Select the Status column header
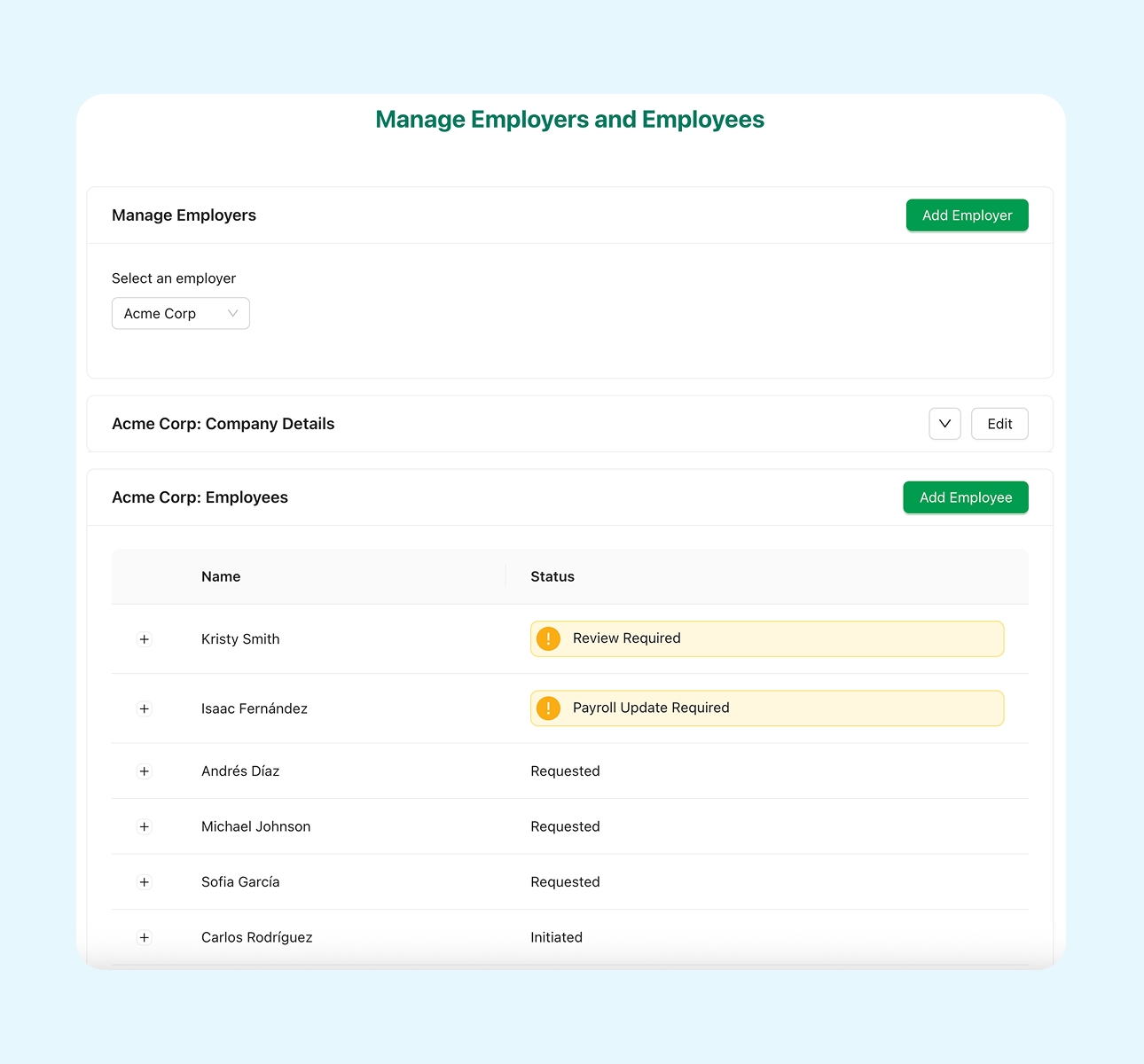The image size is (1144, 1064). point(552,576)
